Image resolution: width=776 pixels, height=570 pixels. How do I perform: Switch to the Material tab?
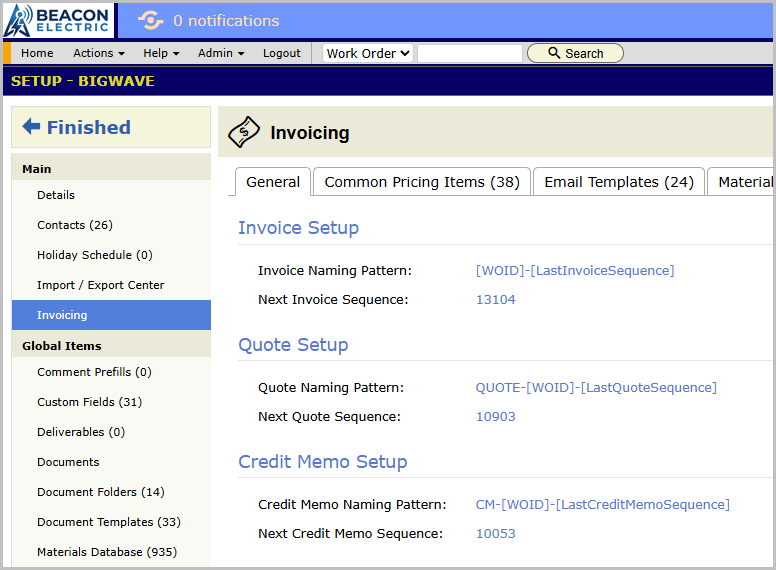click(741, 182)
